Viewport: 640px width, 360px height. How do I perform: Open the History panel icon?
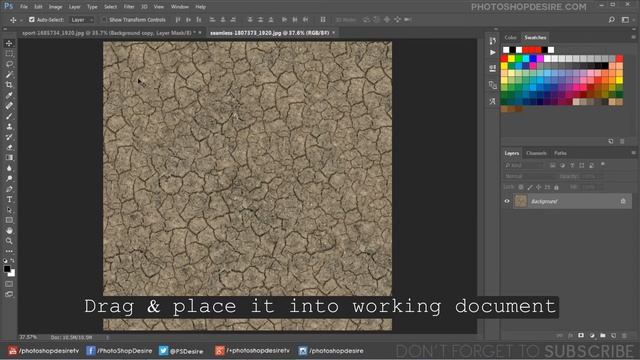pos(493,40)
